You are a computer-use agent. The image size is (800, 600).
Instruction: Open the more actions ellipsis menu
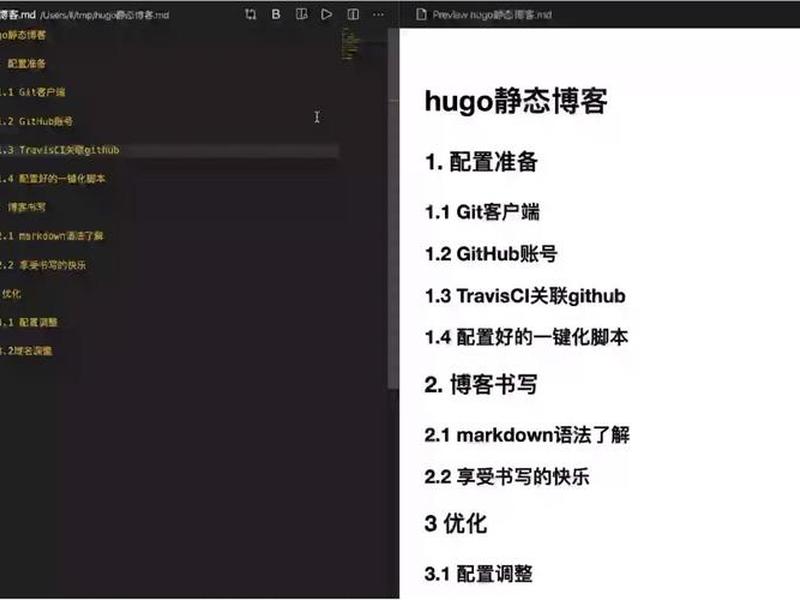tap(379, 14)
